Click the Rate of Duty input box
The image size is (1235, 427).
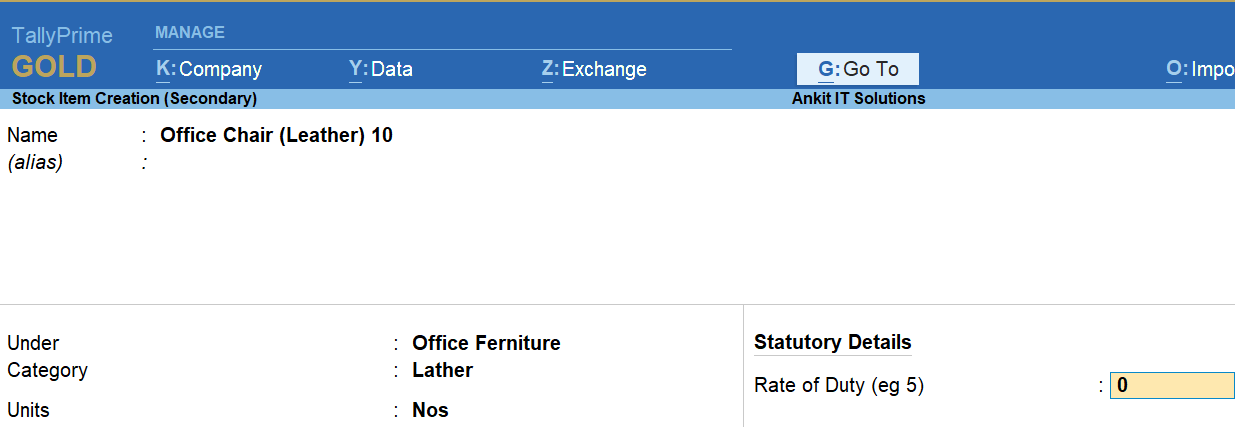click(x=1172, y=385)
